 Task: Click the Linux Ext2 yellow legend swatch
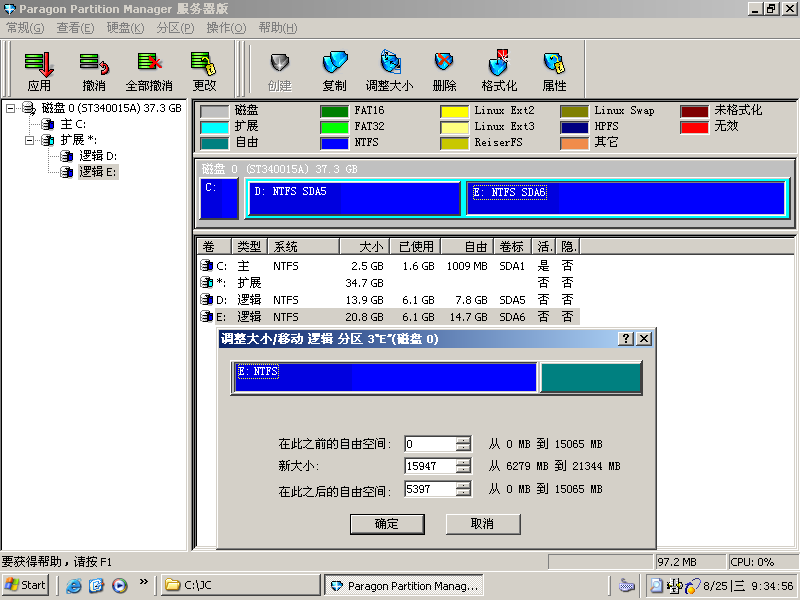pos(454,111)
